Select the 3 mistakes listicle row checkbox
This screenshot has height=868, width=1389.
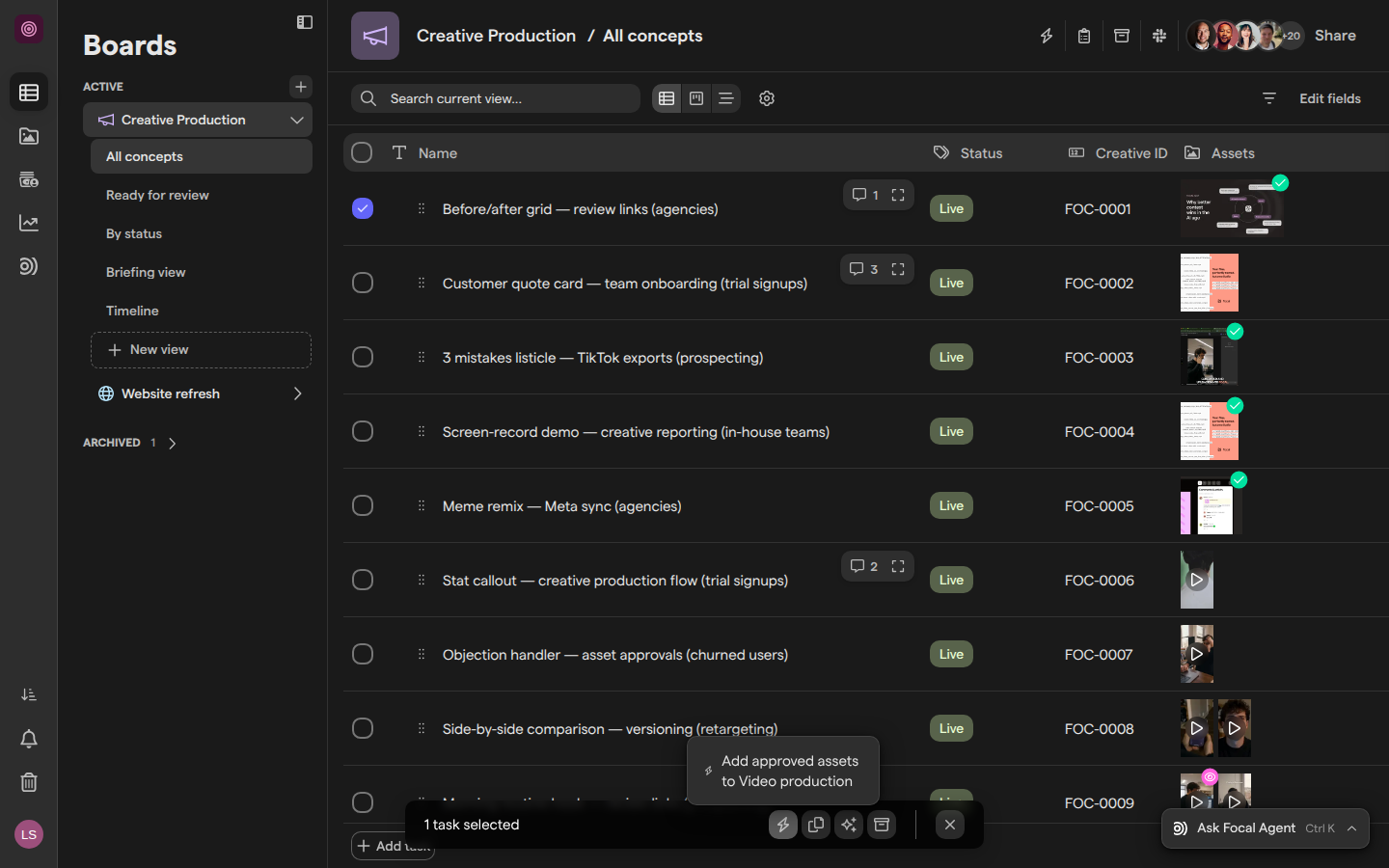(x=363, y=357)
